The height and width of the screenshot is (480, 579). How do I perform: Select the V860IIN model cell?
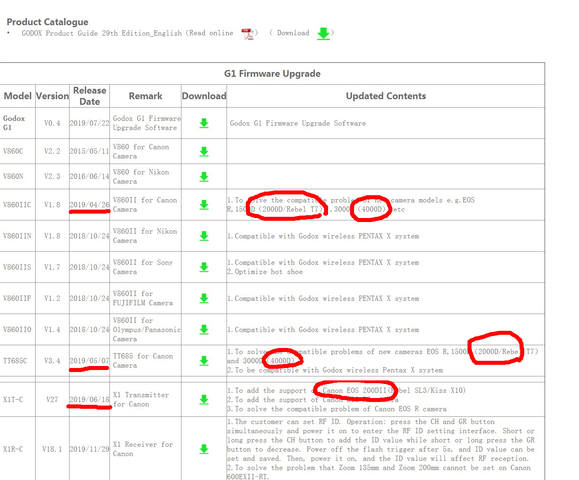coord(17,236)
